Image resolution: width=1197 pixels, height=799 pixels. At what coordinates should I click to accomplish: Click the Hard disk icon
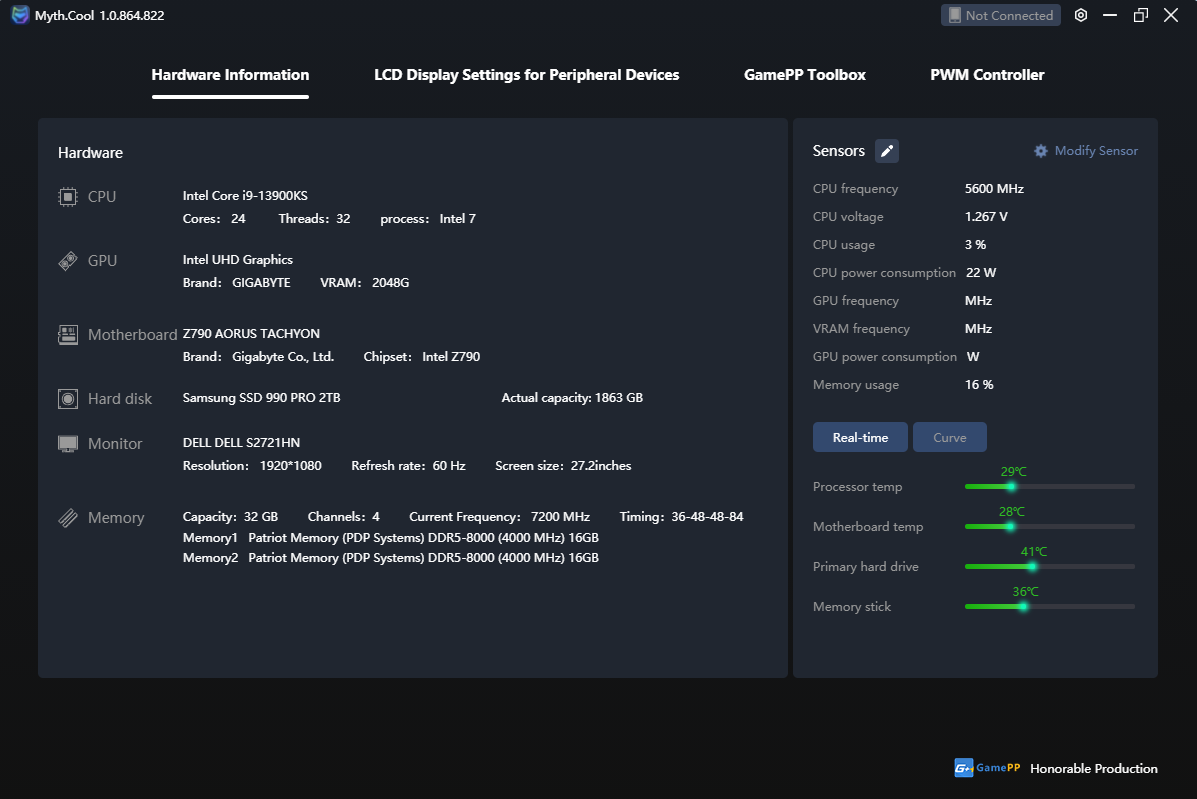pos(68,399)
